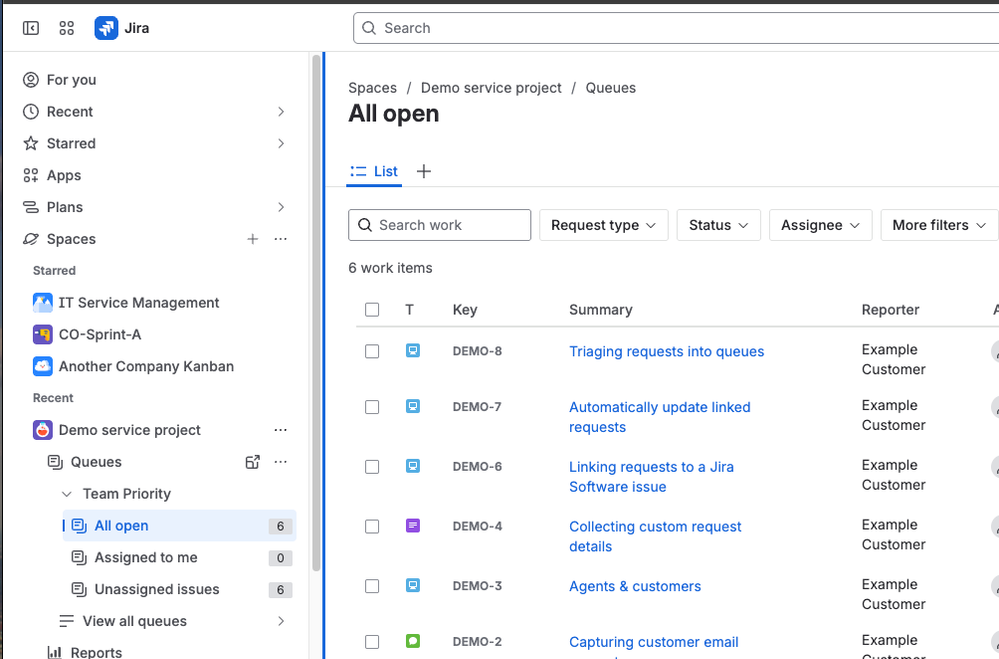Open Capturing customer email issue
Screen dimensions: 999x659
tap(654, 642)
